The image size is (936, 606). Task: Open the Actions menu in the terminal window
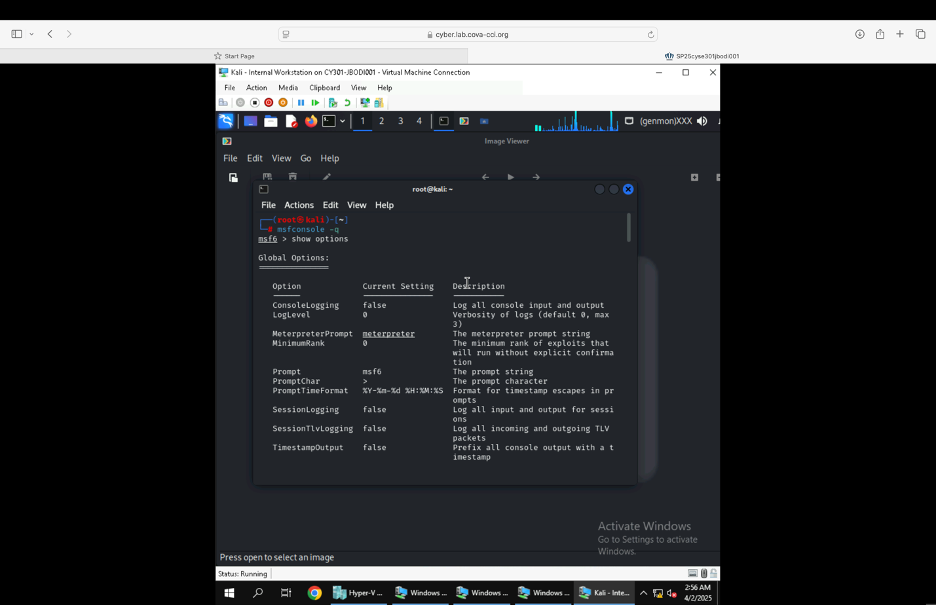click(x=298, y=205)
